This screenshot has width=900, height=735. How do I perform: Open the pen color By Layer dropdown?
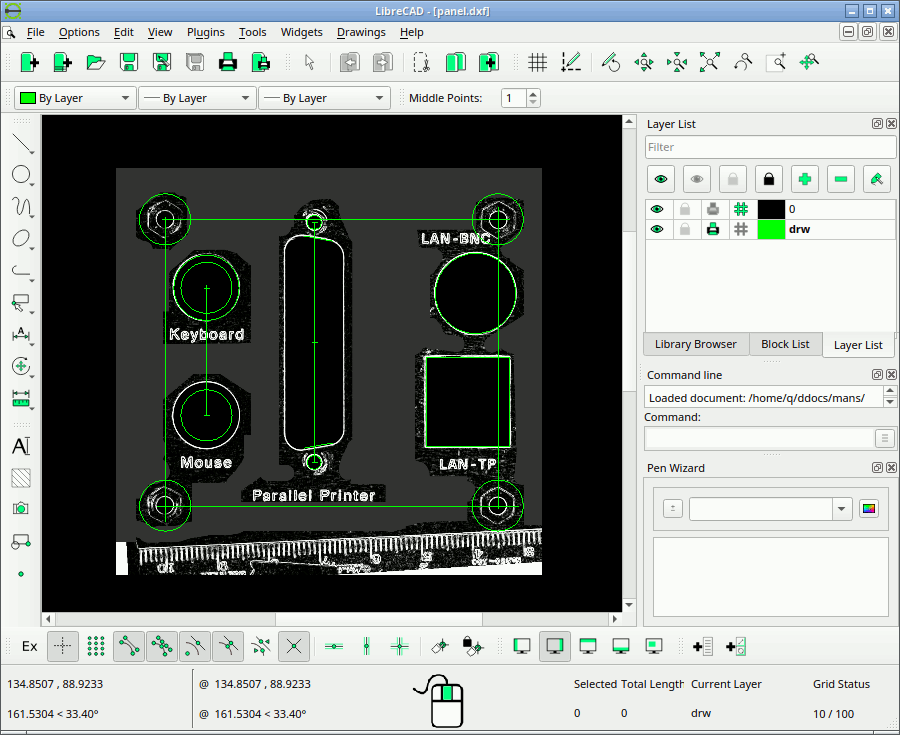75,98
